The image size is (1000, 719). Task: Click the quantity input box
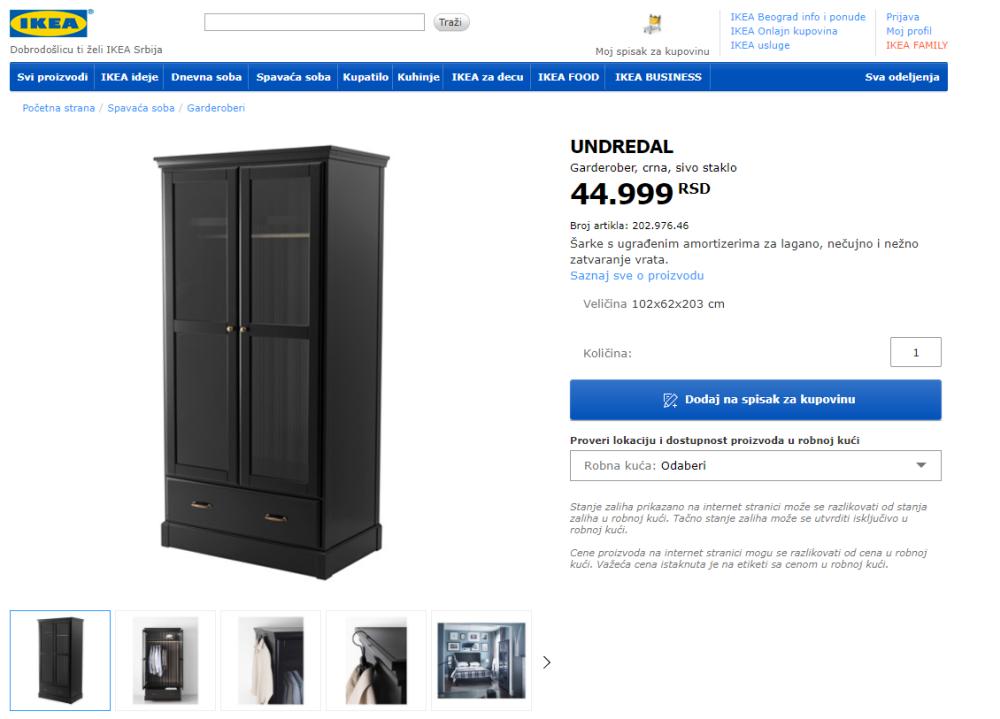click(x=916, y=352)
